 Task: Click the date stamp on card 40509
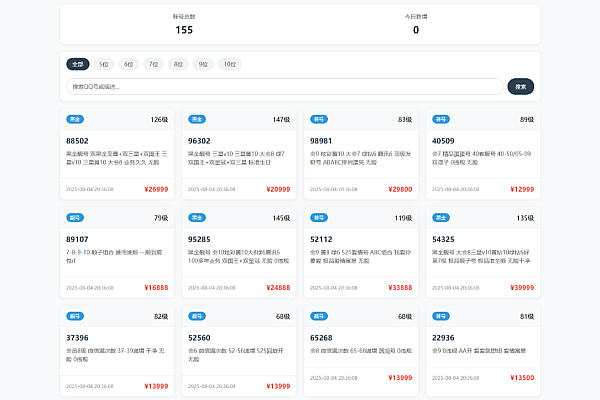pyautogui.click(x=455, y=189)
